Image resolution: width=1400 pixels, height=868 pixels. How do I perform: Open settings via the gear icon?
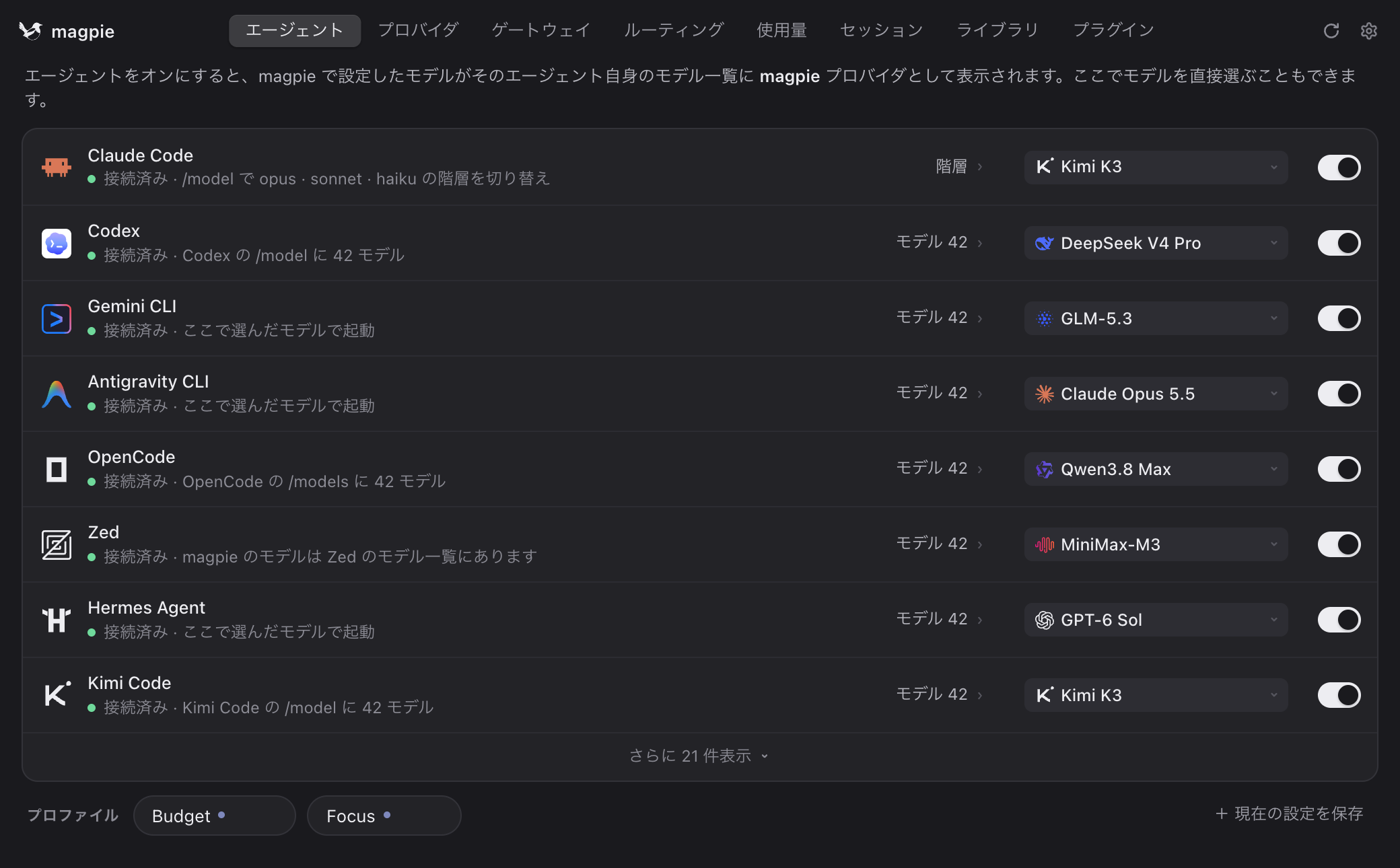coord(1368,31)
